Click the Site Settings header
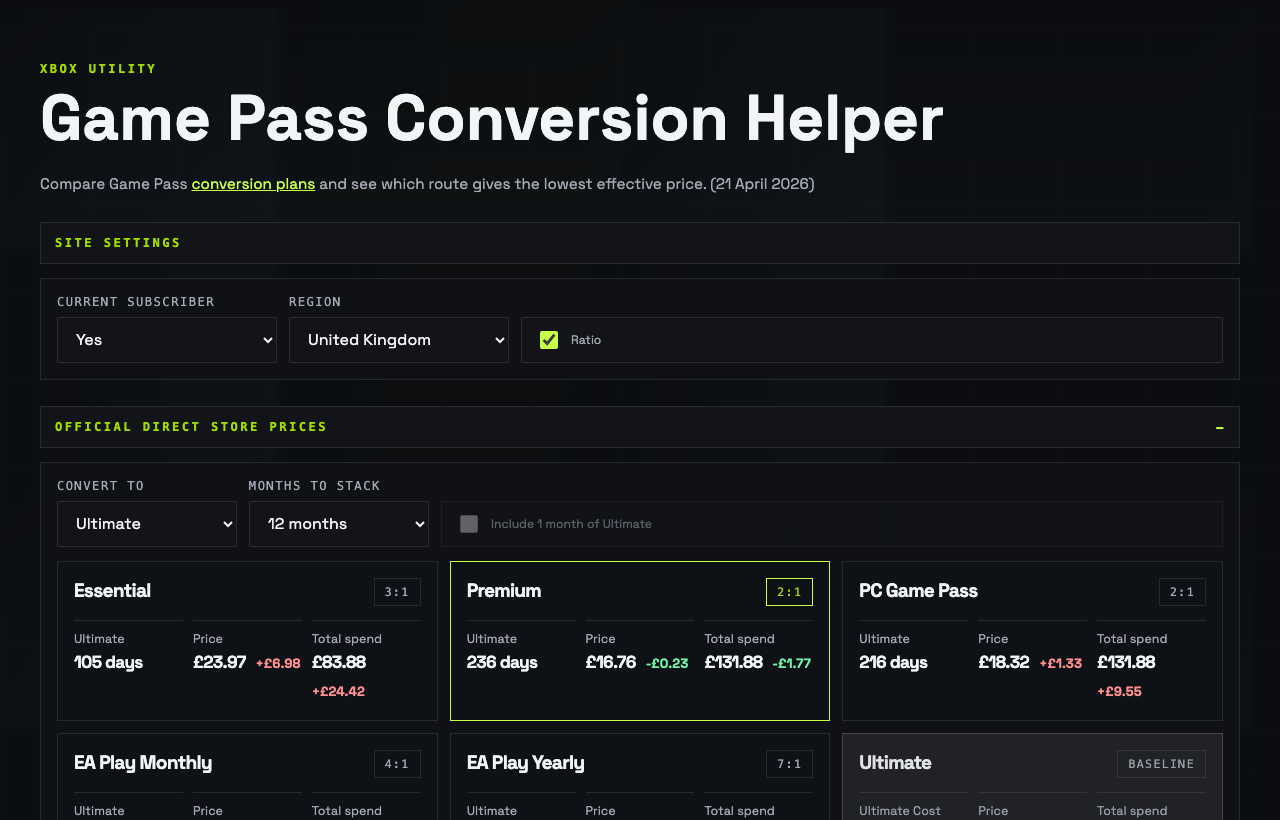This screenshot has width=1280, height=820. tap(640, 243)
